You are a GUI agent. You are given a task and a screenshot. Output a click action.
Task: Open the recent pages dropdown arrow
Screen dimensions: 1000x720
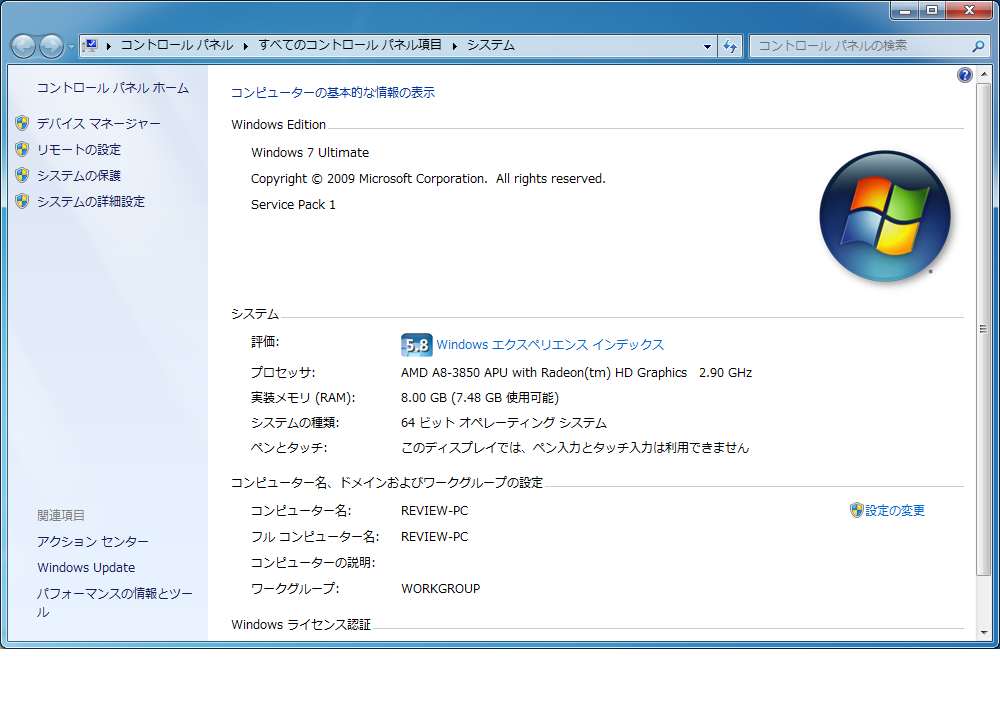[x=71, y=47]
